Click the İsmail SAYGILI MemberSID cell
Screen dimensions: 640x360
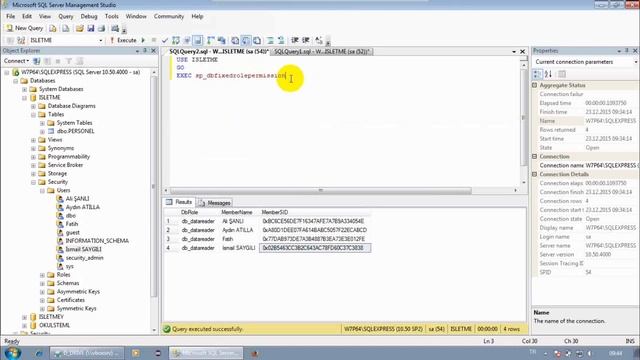point(315,248)
